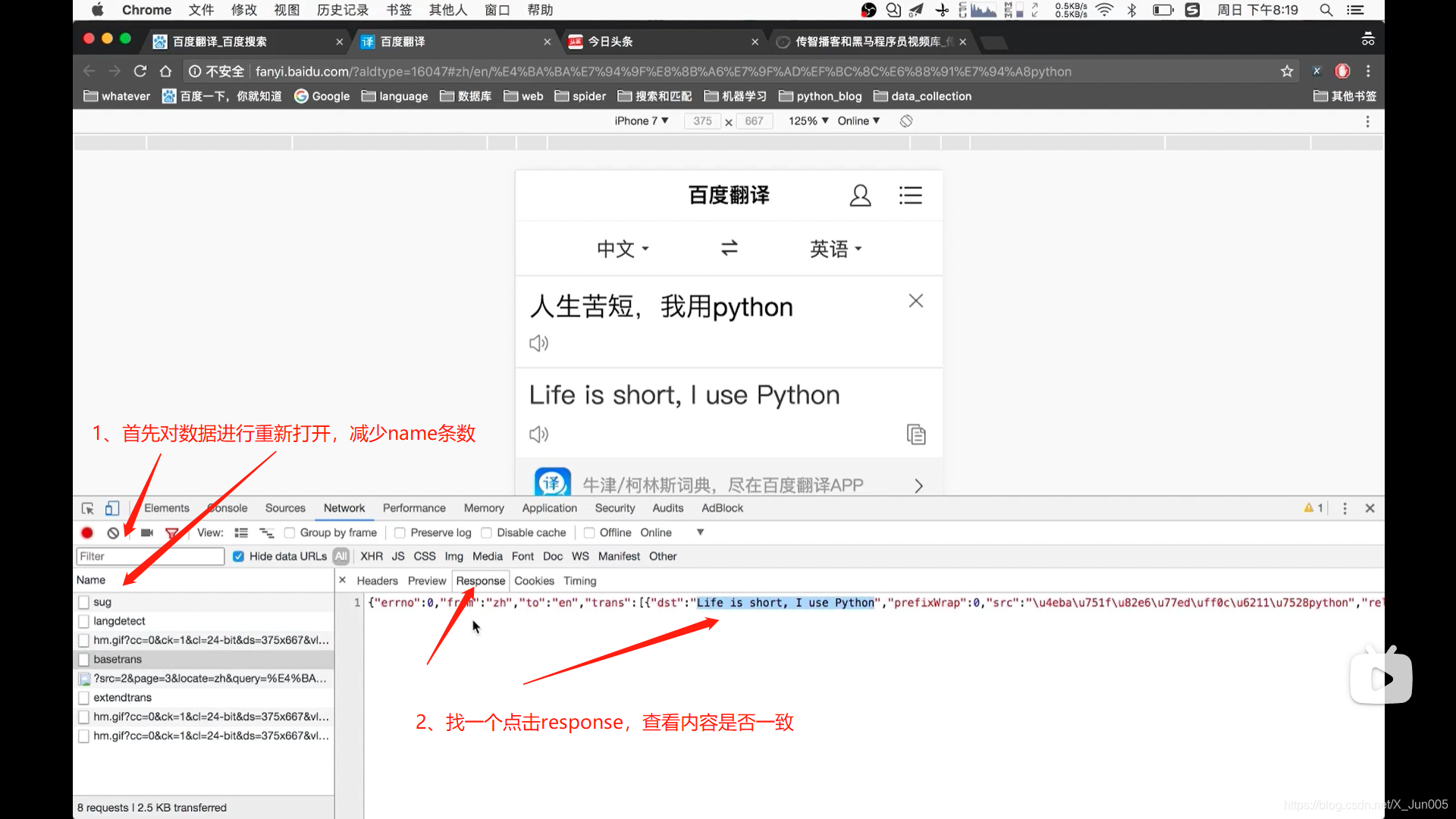This screenshot has width=1456, height=819.
Task: Switch to the Elements panel
Action: pyautogui.click(x=167, y=508)
